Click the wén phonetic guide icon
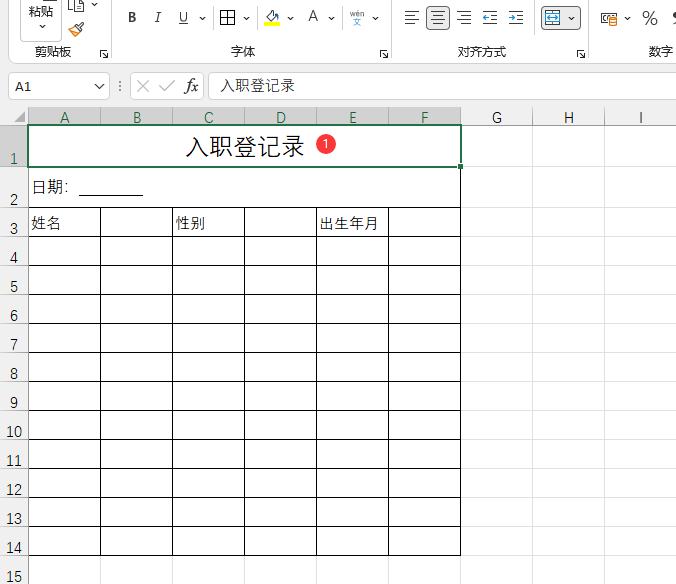 [x=357, y=18]
